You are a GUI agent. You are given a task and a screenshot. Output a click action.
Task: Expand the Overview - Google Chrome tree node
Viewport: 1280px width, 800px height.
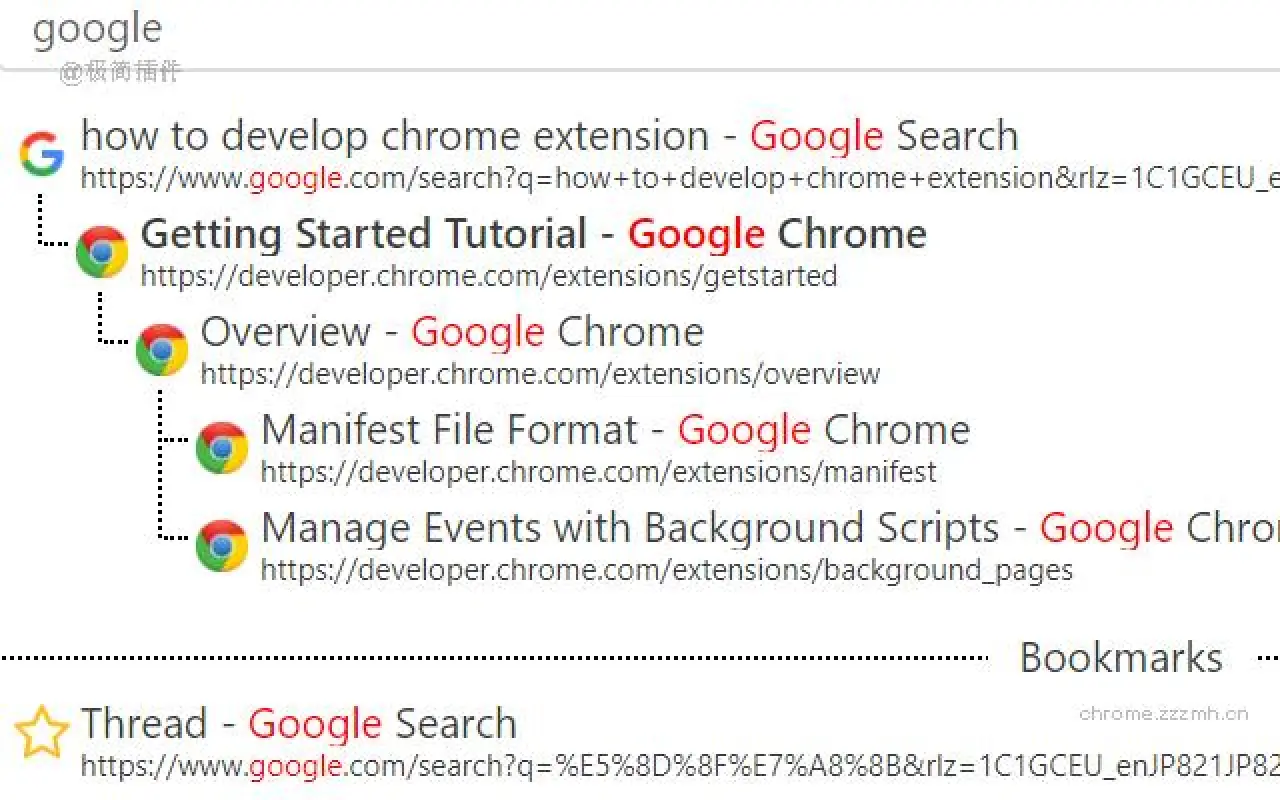pos(161,349)
